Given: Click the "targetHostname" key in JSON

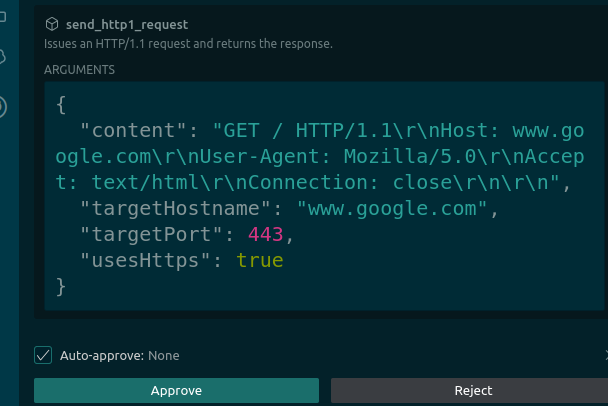Looking at the screenshot, I should [175, 209].
